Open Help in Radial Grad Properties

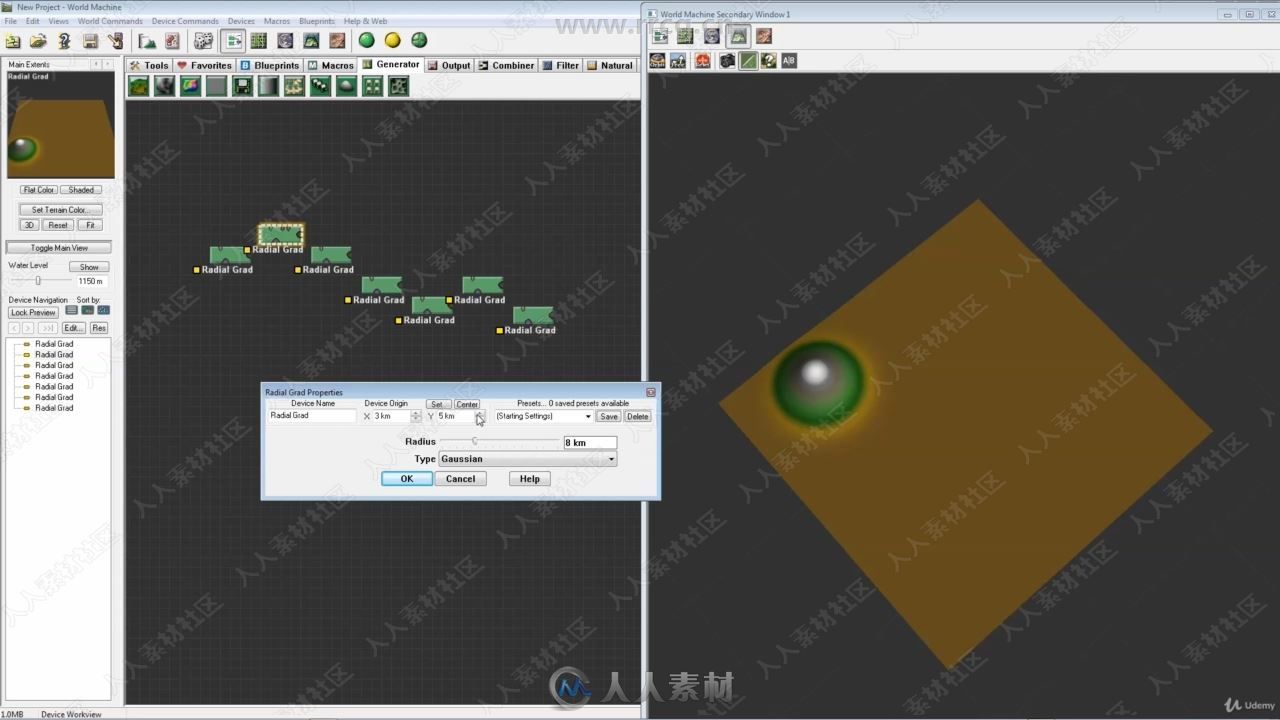(x=530, y=479)
